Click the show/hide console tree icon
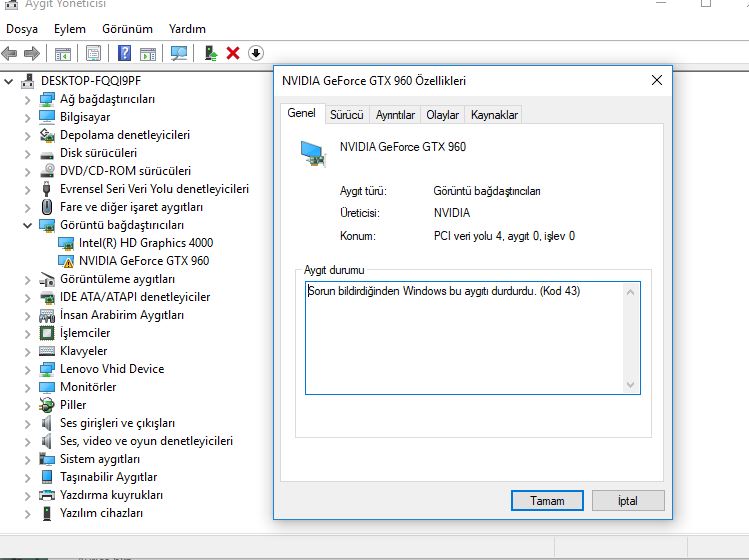Viewport: 749px width, 560px height. pos(63,54)
